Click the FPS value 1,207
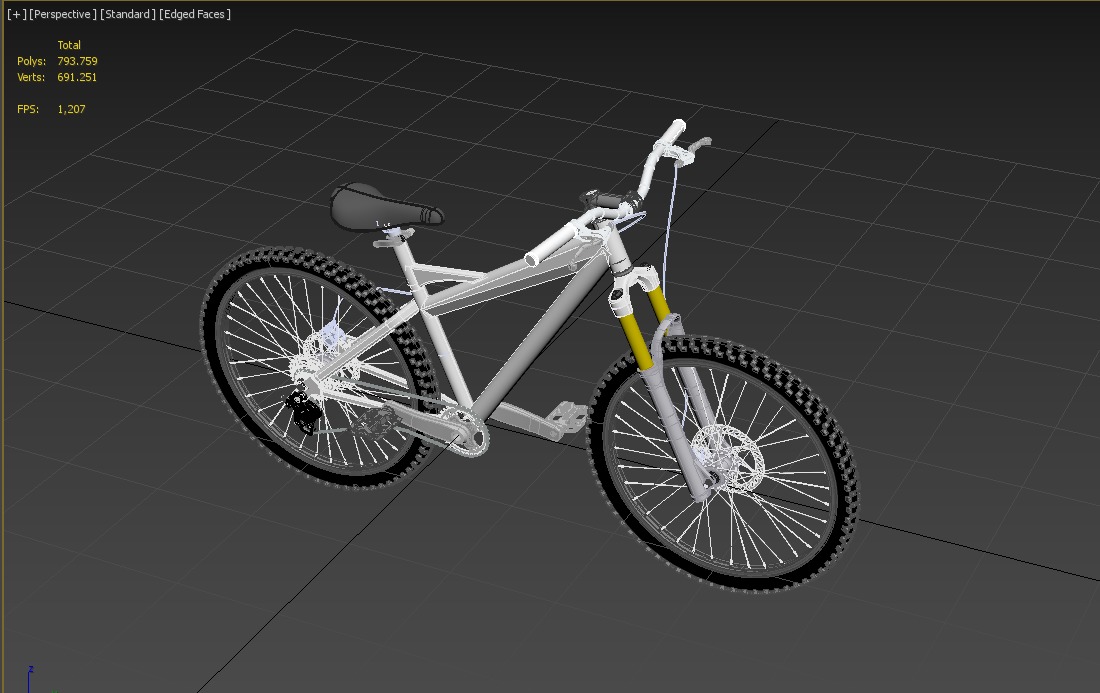Viewport: 1100px width, 693px height. (x=72, y=109)
